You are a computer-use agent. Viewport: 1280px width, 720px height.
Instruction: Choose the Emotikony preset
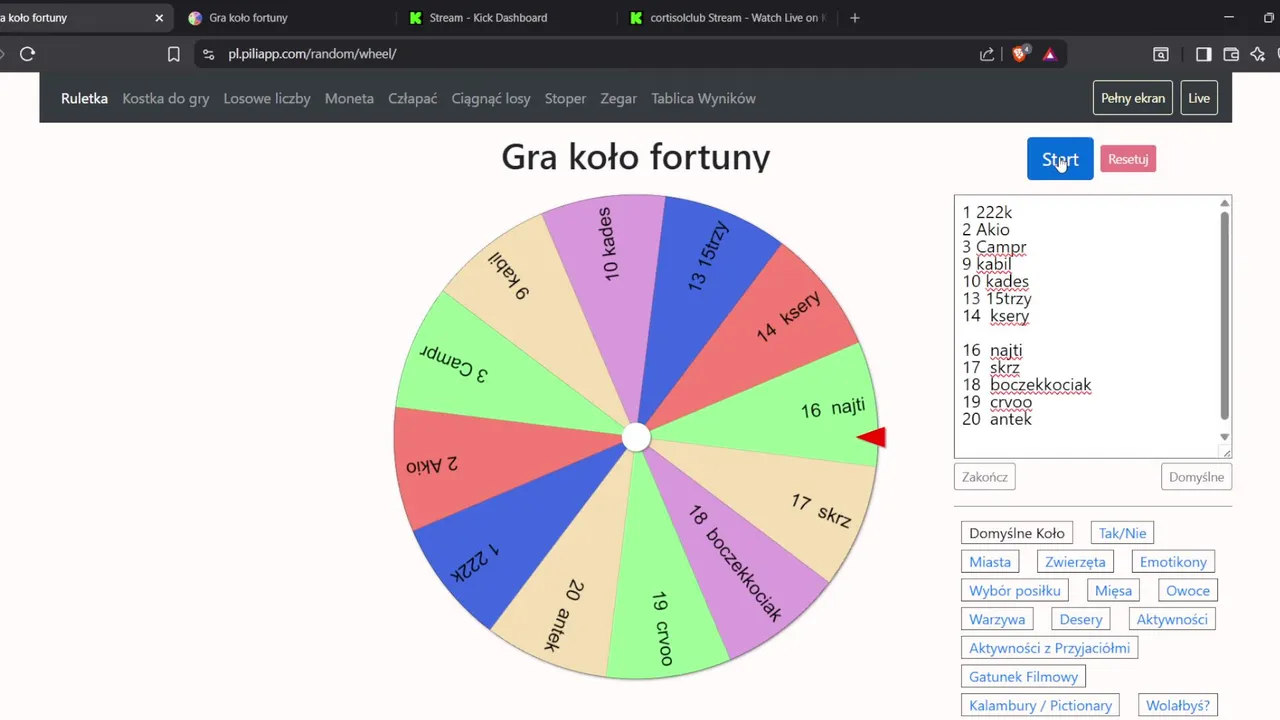click(1173, 562)
